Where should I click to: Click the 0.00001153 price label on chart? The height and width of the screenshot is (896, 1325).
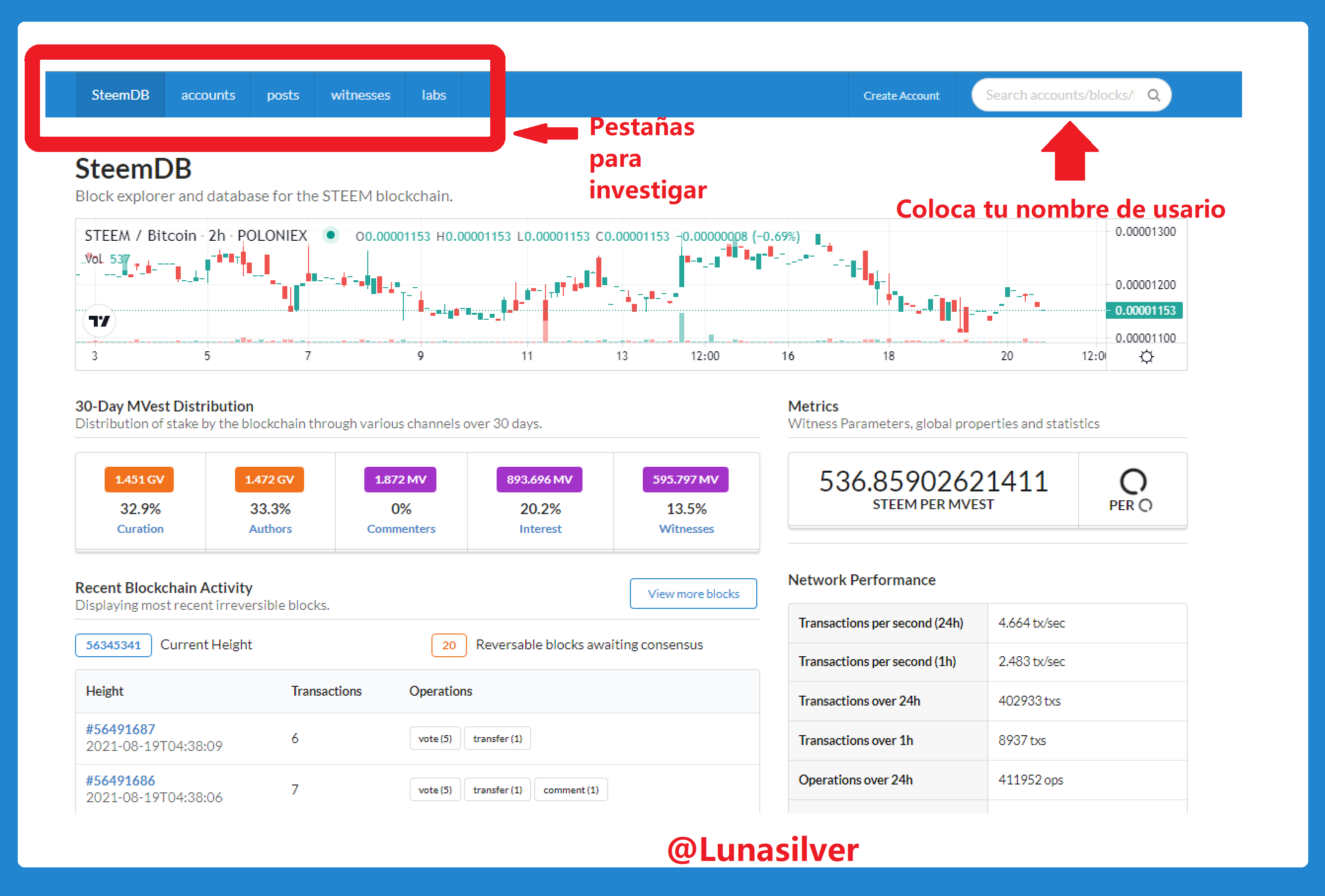coord(1145,310)
